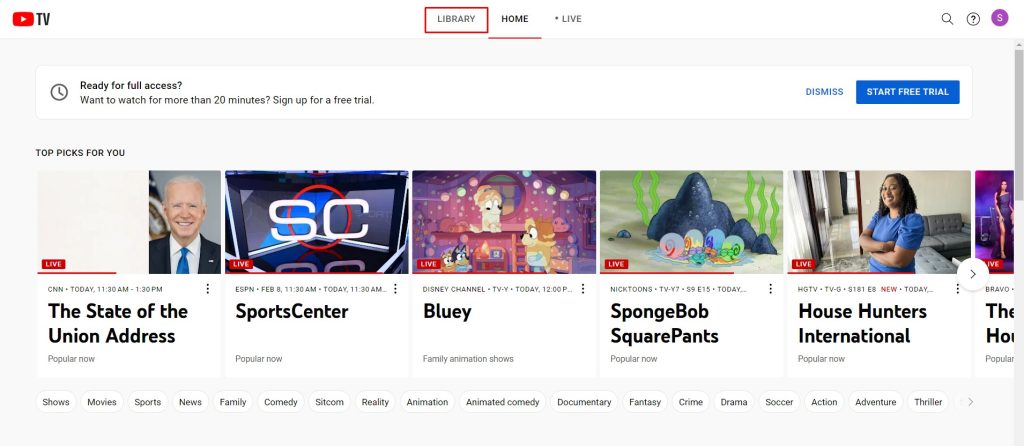Click 'Ready for full access?' text

click(x=131, y=86)
